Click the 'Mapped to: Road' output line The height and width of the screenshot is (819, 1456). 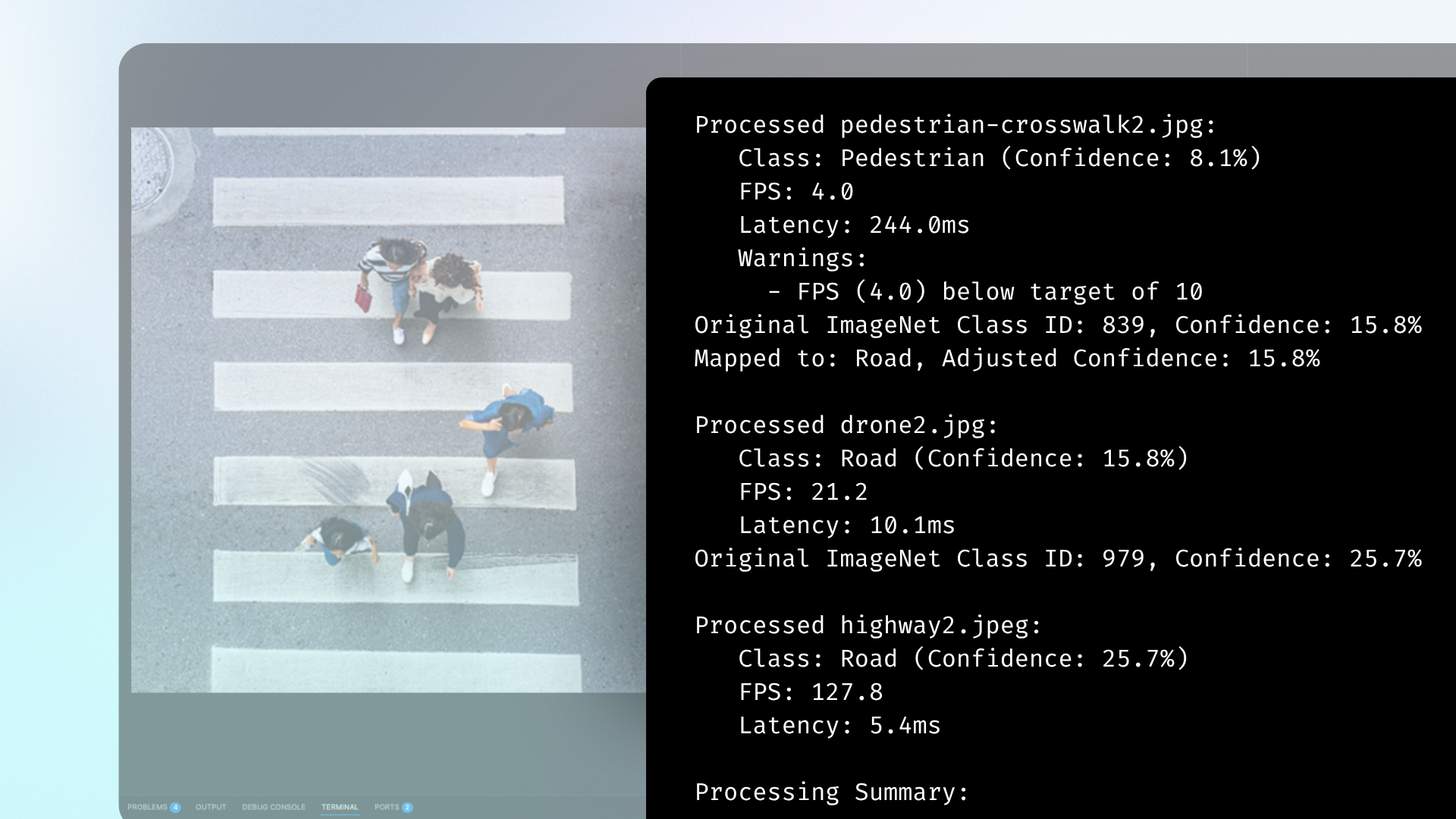[1007, 359]
